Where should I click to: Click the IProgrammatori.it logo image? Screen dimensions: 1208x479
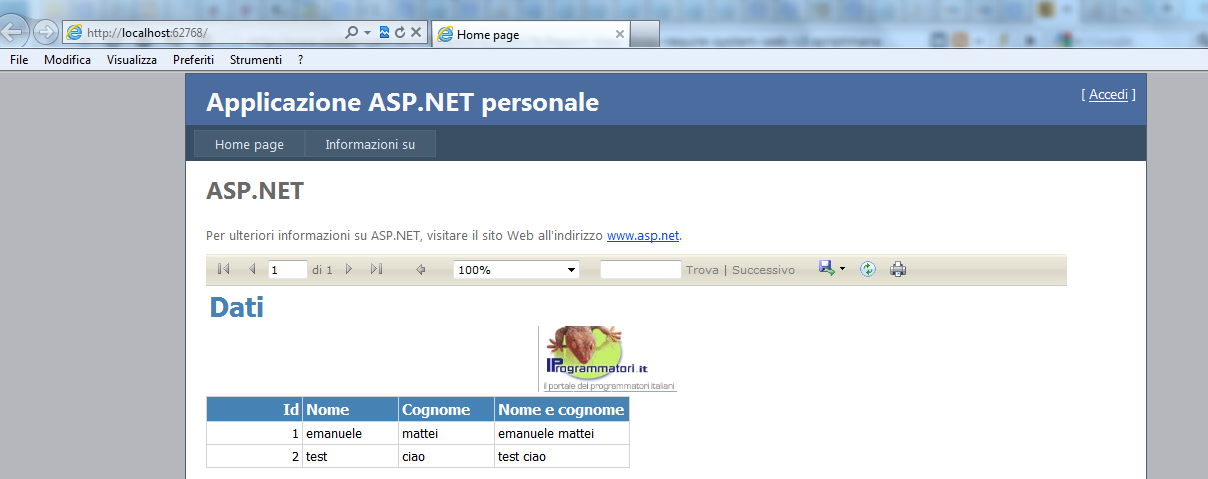tap(609, 358)
